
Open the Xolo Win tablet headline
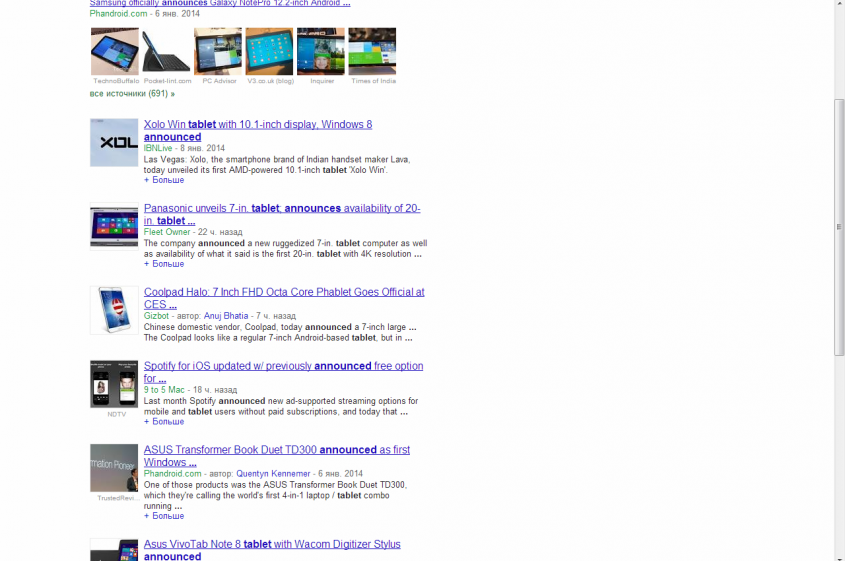pyautogui.click(x=258, y=125)
